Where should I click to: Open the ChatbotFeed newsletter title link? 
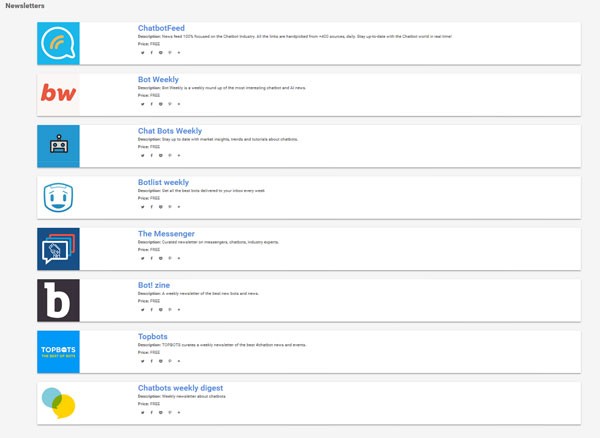point(161,27)
